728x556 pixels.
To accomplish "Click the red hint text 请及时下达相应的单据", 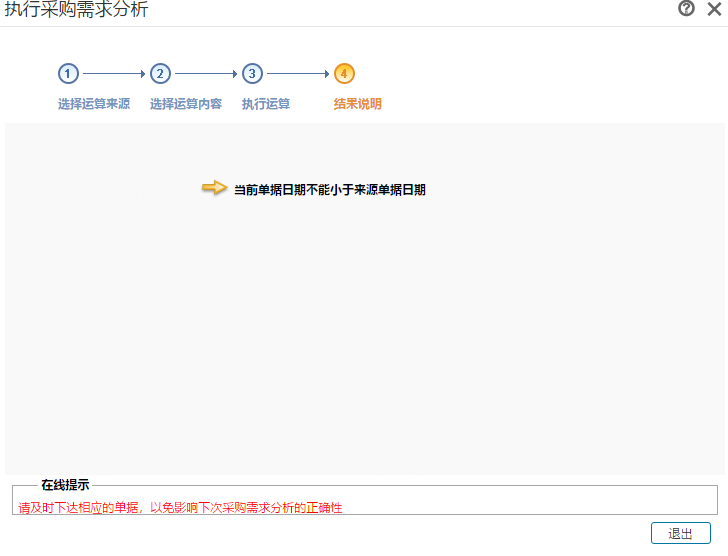I will click(78, 508).
